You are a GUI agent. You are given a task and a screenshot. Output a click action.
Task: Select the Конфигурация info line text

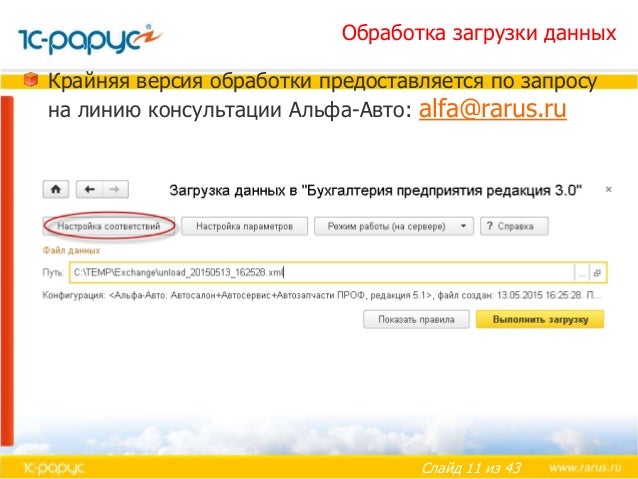pos(321,295)
